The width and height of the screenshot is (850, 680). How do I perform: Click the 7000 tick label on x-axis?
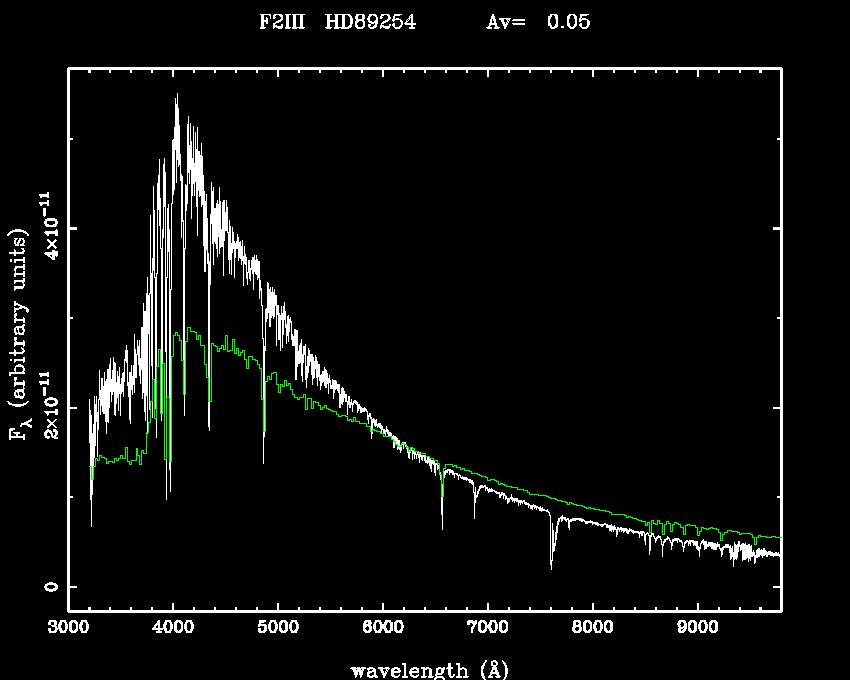click(x=488, y=628)
